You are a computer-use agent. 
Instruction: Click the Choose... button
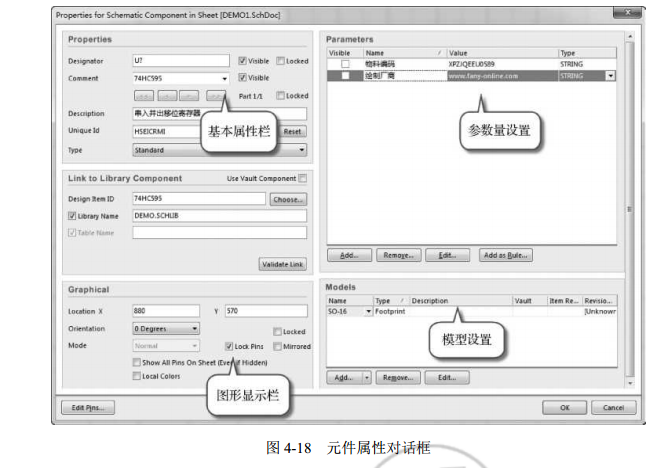coord(288,199)
